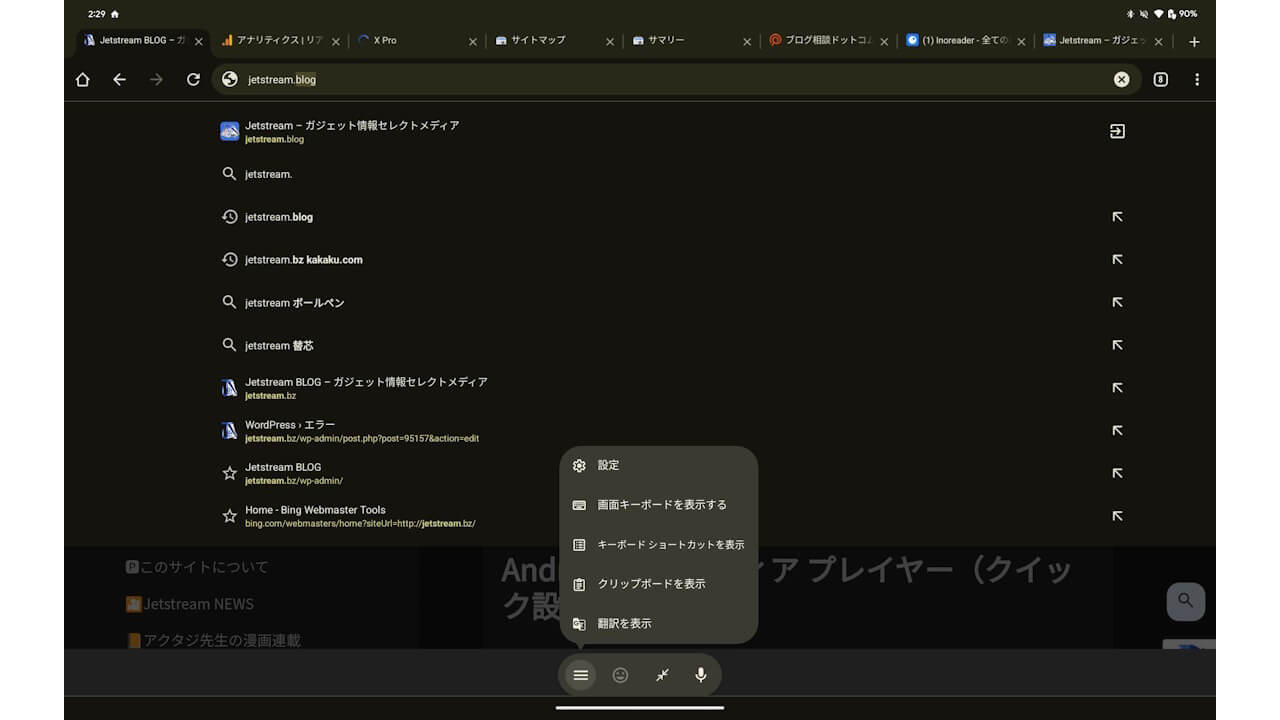
Task: Close the アナリティクス tab
Action: click(x=336, y=42)
